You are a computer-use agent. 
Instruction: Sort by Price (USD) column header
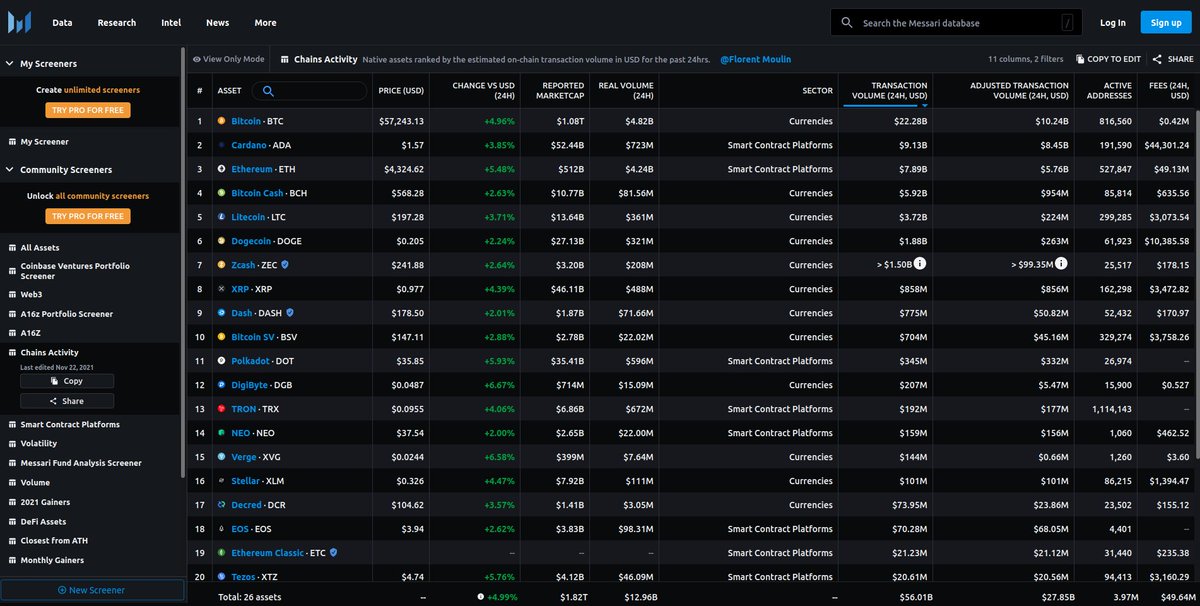click(x=402, y=91)
